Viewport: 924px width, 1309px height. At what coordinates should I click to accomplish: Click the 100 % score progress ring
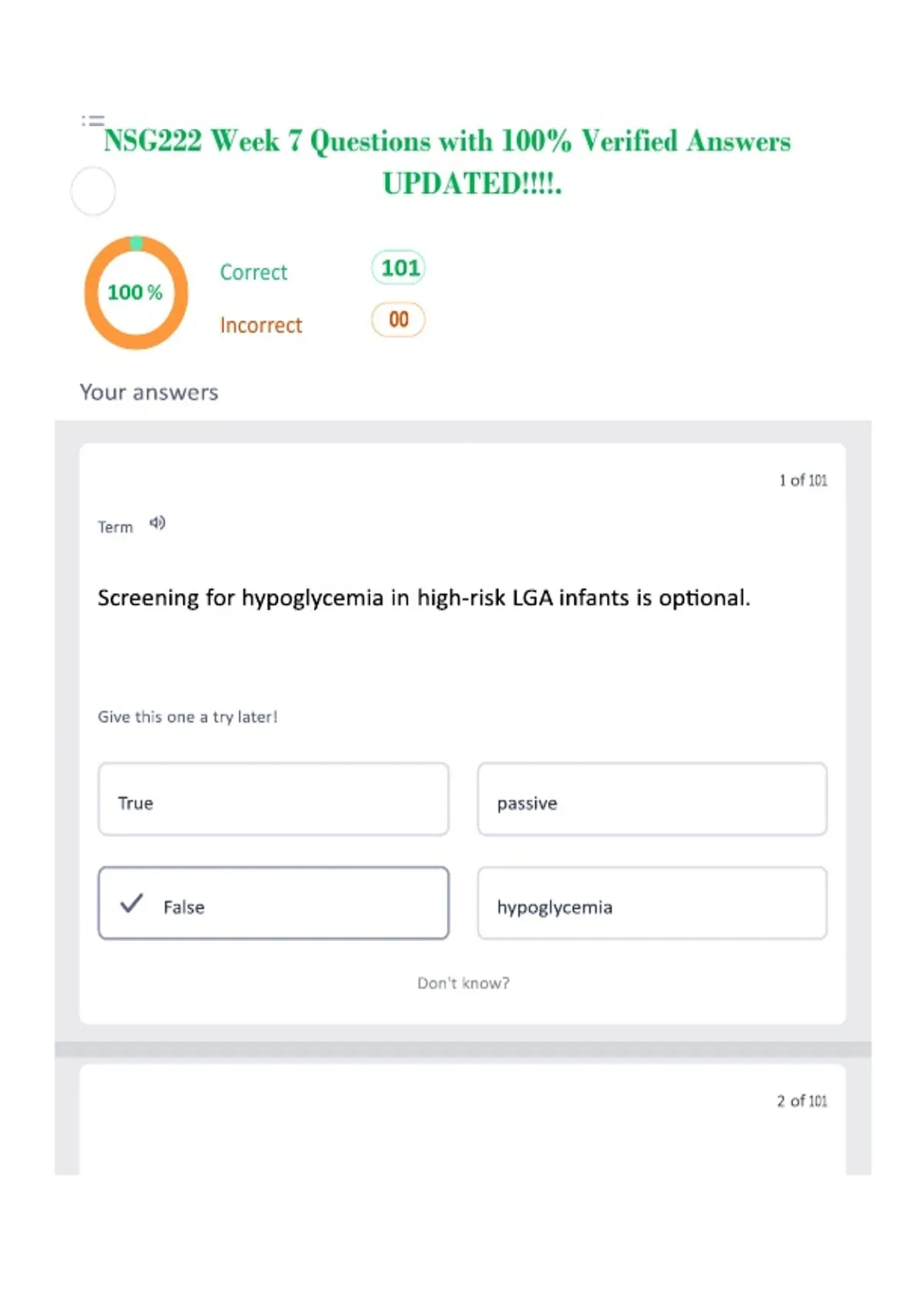point(136,293)
